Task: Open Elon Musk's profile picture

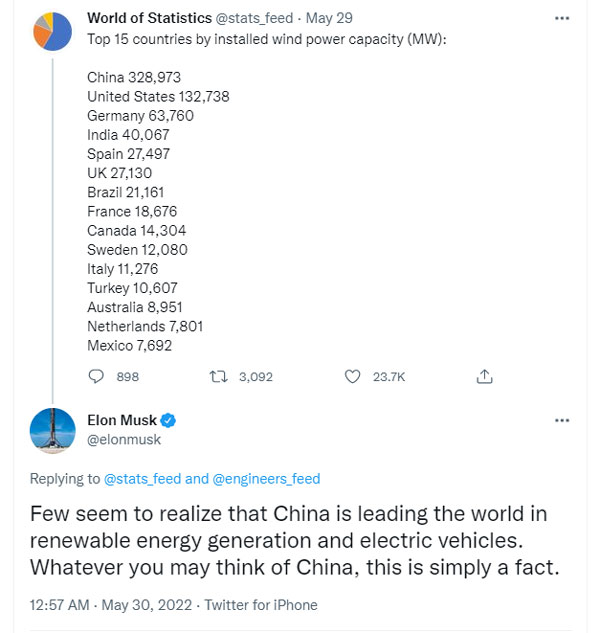Action: tap(53, 430)
